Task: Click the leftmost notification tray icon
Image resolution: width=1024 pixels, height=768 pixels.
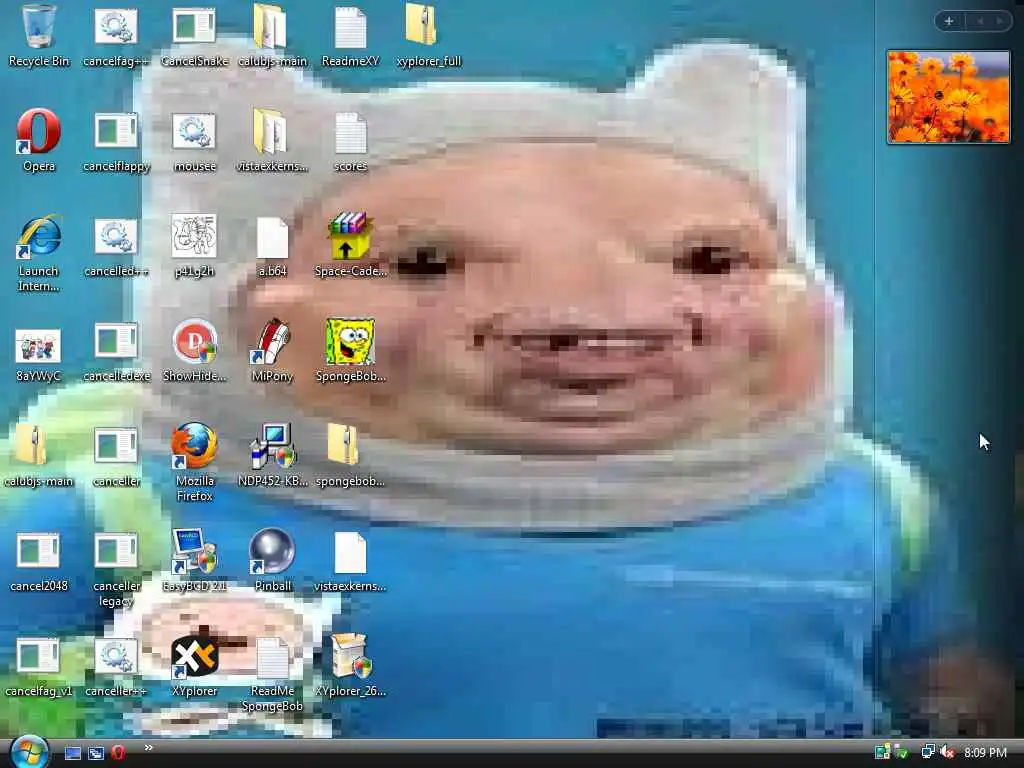Action: point(882,752)
